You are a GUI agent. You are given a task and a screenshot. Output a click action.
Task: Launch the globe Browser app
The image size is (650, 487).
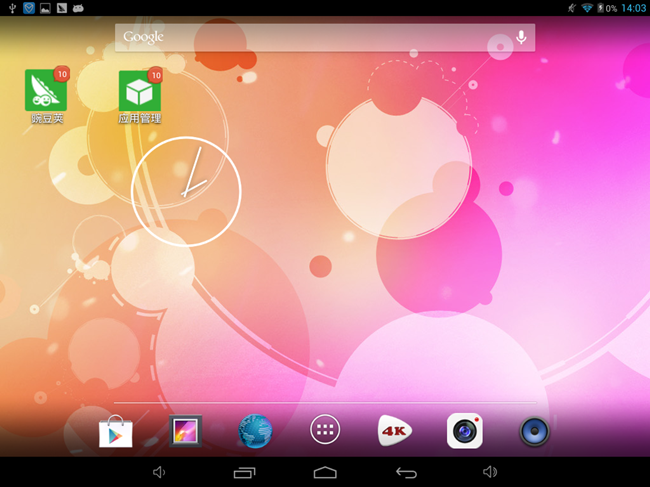click(255, 431)
